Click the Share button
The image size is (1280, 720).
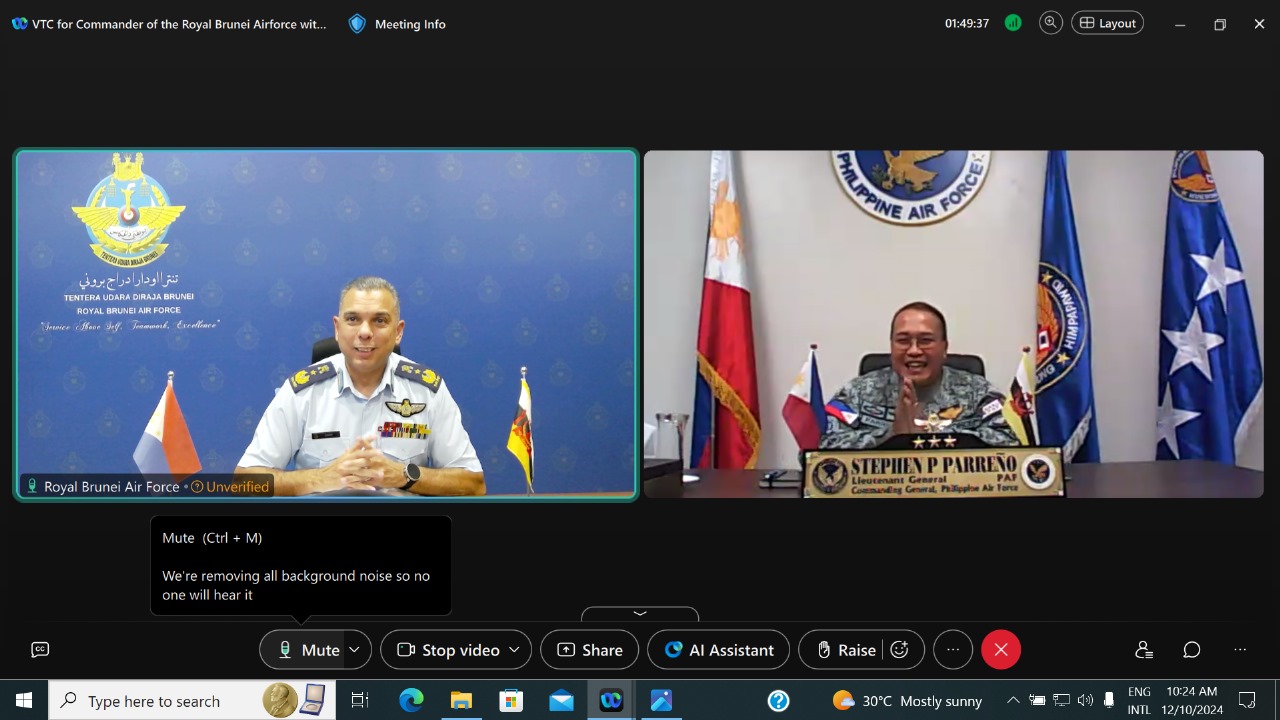pos(590,650)
